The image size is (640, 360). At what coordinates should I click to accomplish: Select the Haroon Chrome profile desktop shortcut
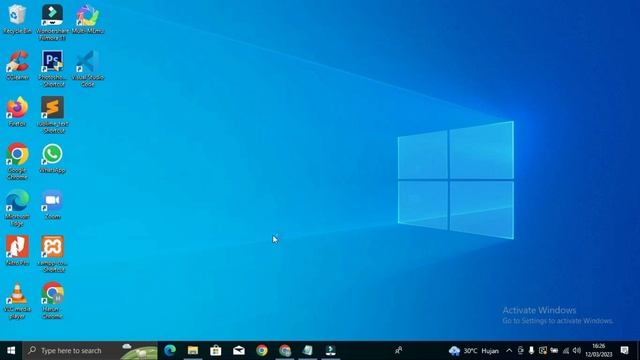(52, 301)
